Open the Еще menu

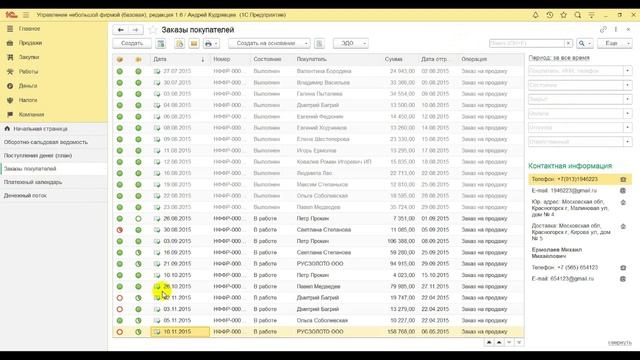click(614, 43)
